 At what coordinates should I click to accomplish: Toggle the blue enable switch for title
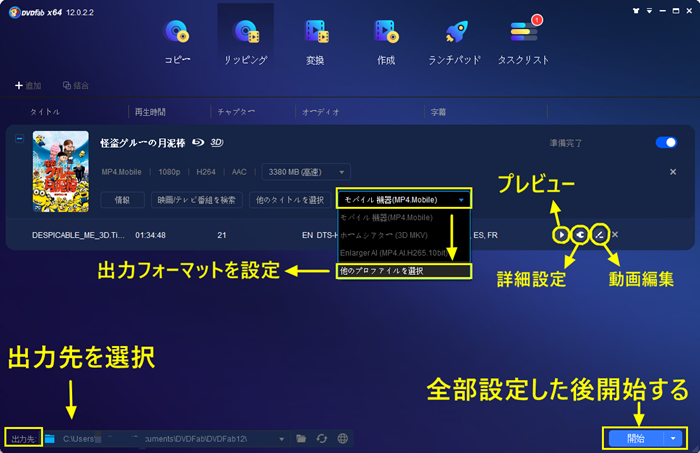[x=665, y=143]
